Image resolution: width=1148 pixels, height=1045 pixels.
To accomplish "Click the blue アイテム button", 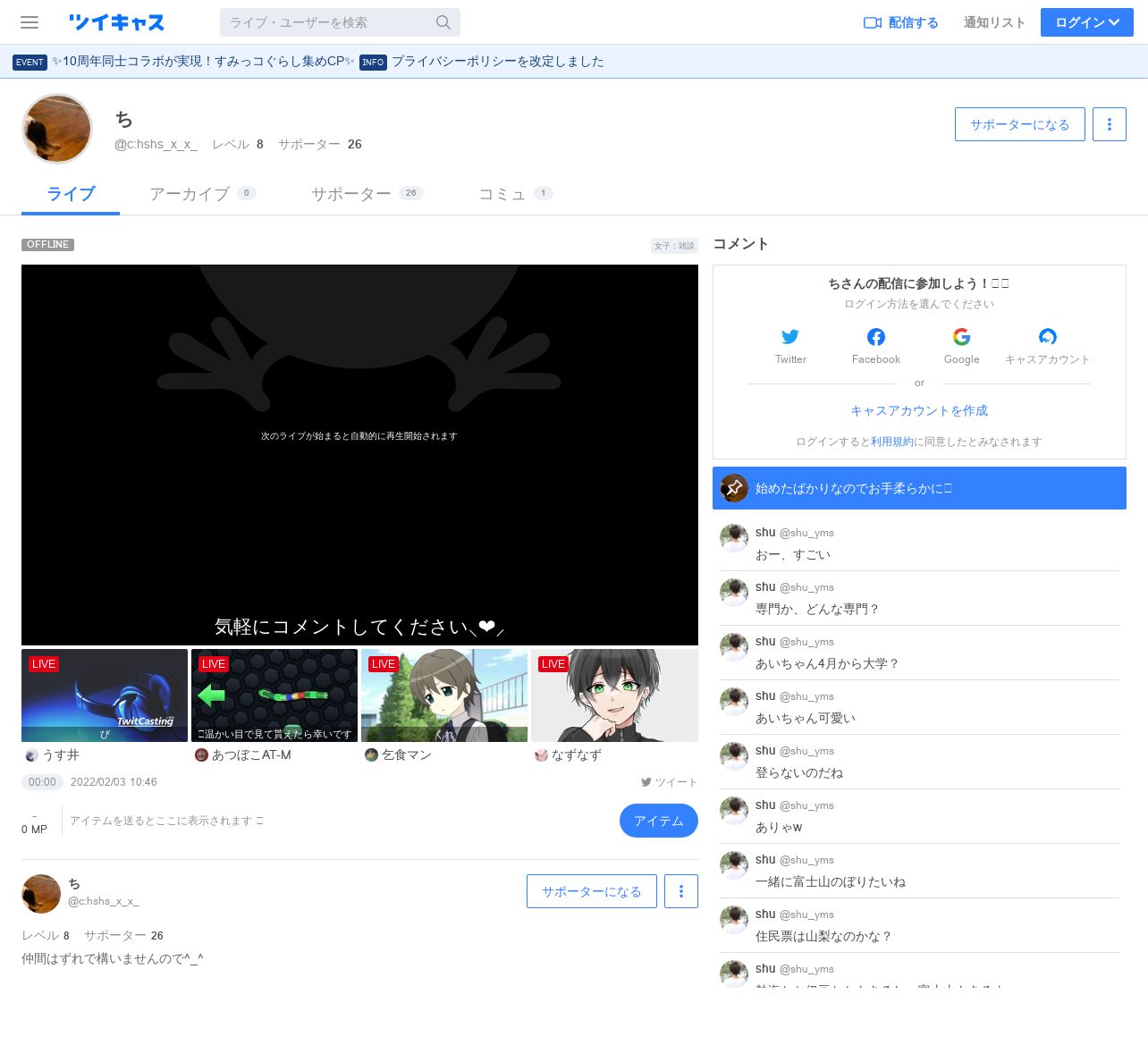I will (x=659, y=821).
